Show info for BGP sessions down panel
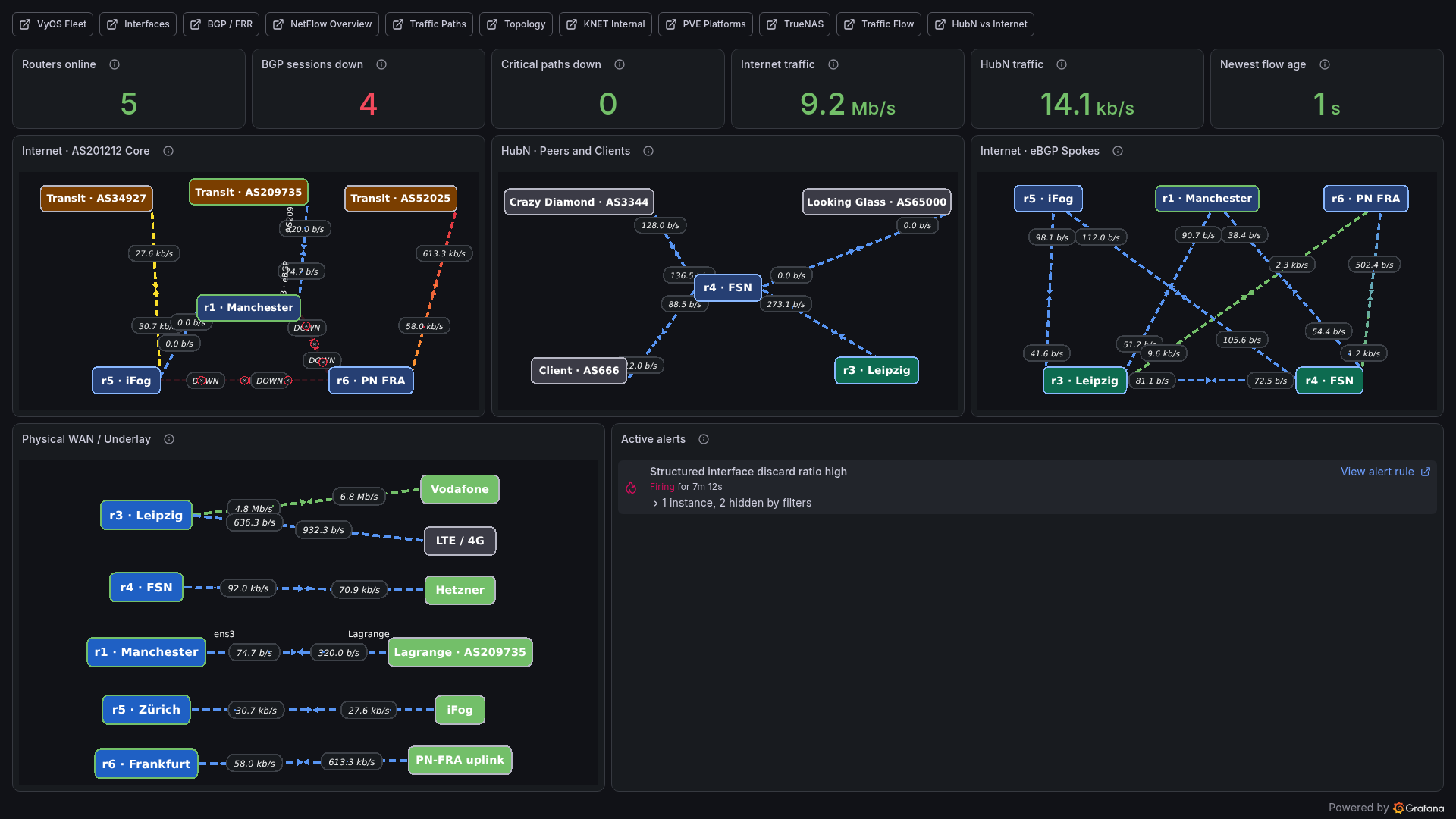 [381, 64]
